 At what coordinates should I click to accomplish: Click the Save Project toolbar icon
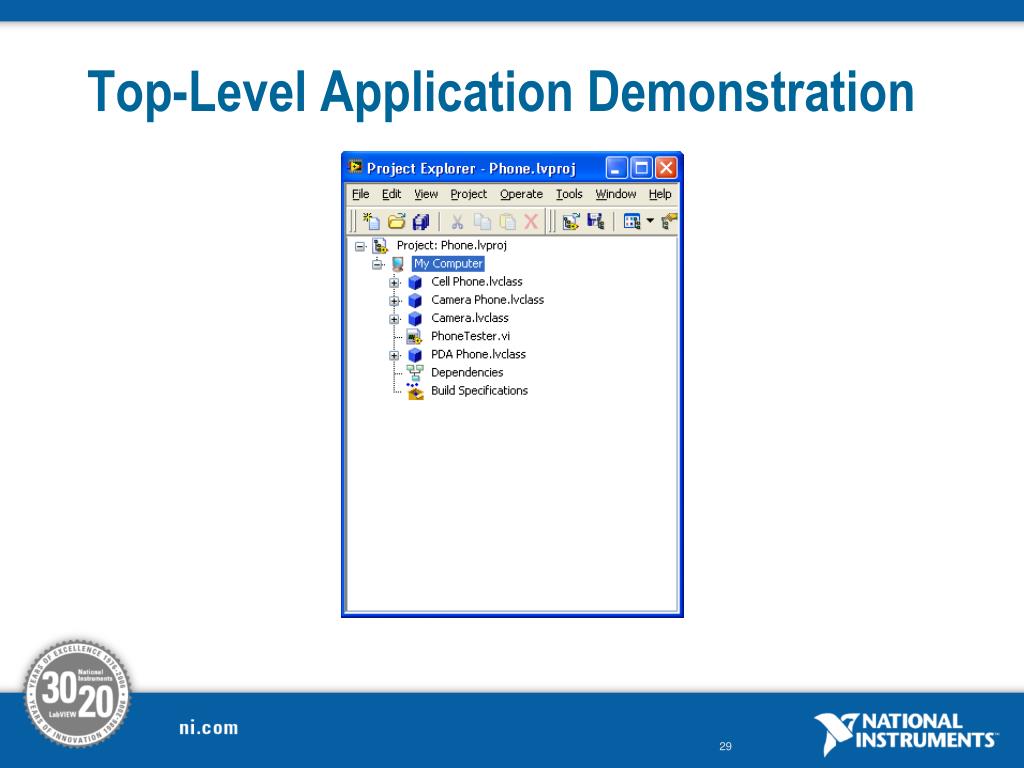point(595,221)
